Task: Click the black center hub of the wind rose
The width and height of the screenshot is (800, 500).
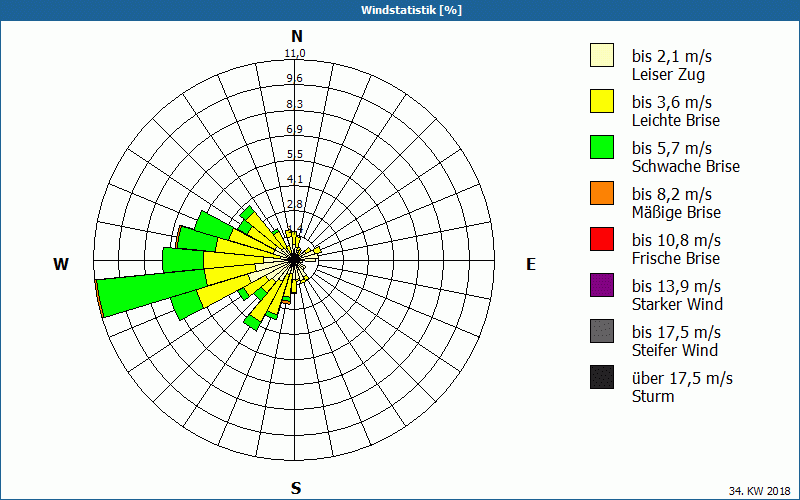Action: [294, 260]
